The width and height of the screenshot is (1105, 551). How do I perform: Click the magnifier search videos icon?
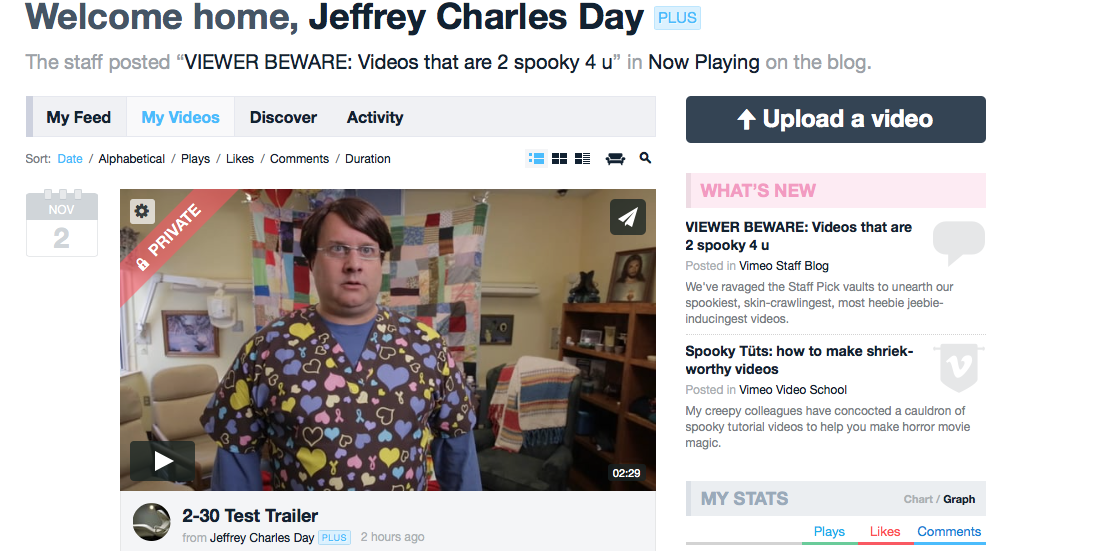pyautogui.click(x=645, y=158)
